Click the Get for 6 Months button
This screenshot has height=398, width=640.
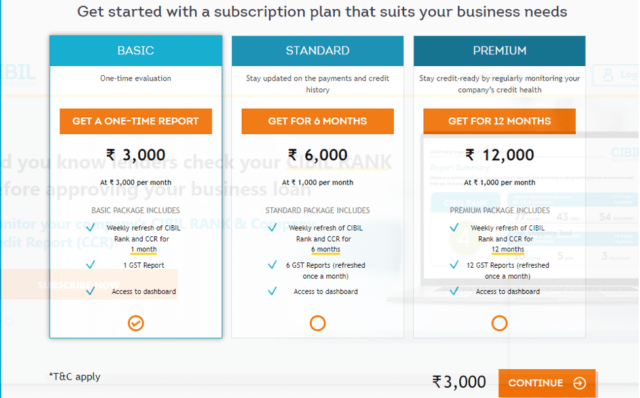pos(318,121)
